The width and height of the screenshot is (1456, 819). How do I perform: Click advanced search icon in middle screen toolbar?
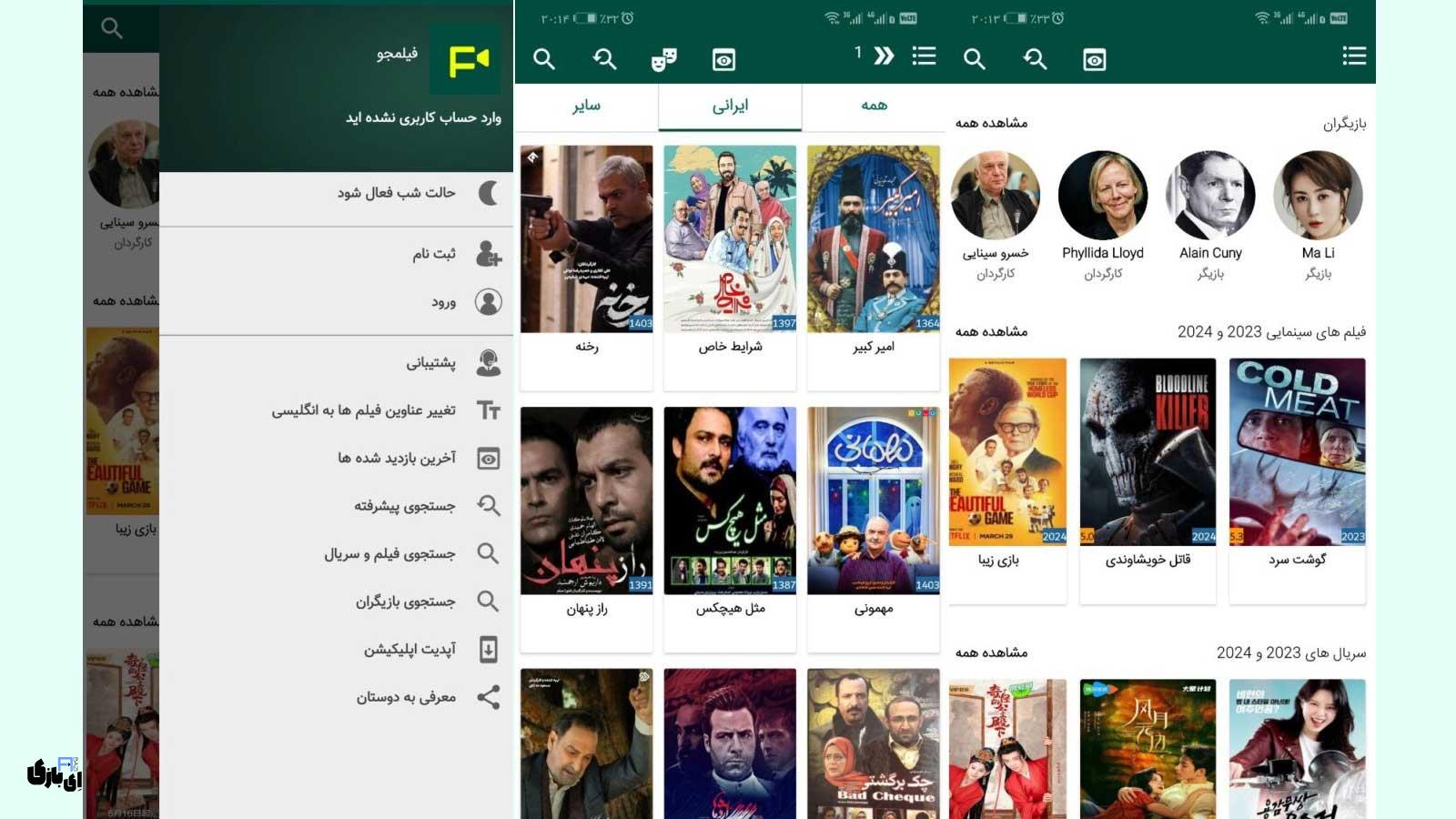click(604, 59)
